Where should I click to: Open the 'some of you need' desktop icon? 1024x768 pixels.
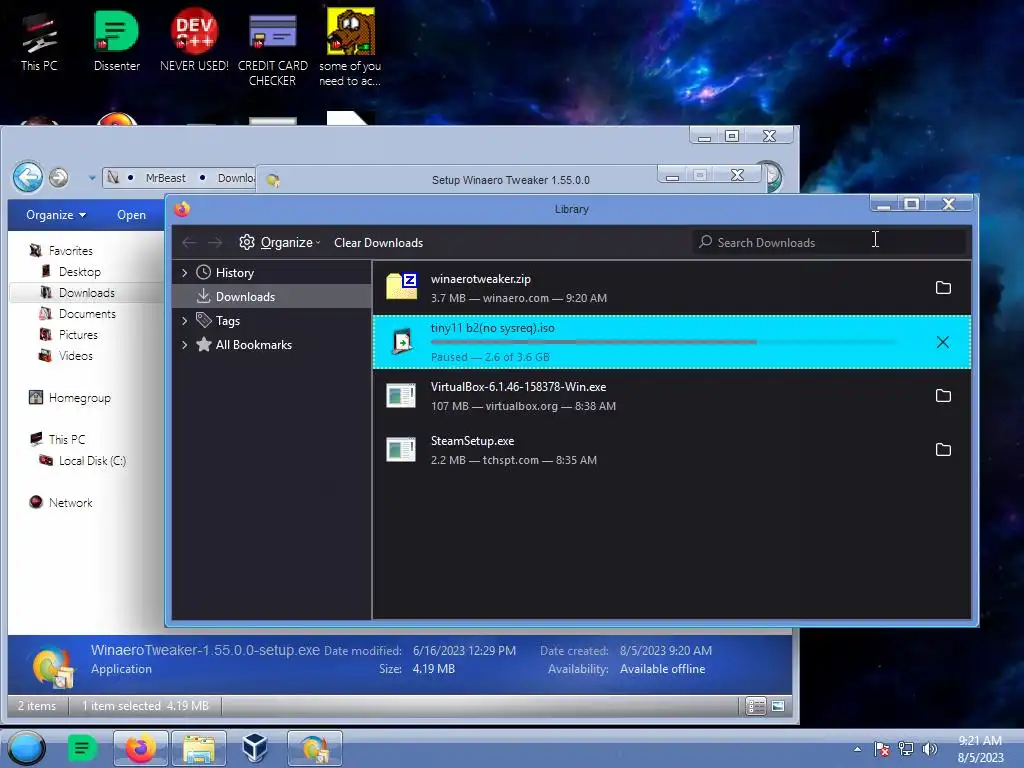pos(350,48)
